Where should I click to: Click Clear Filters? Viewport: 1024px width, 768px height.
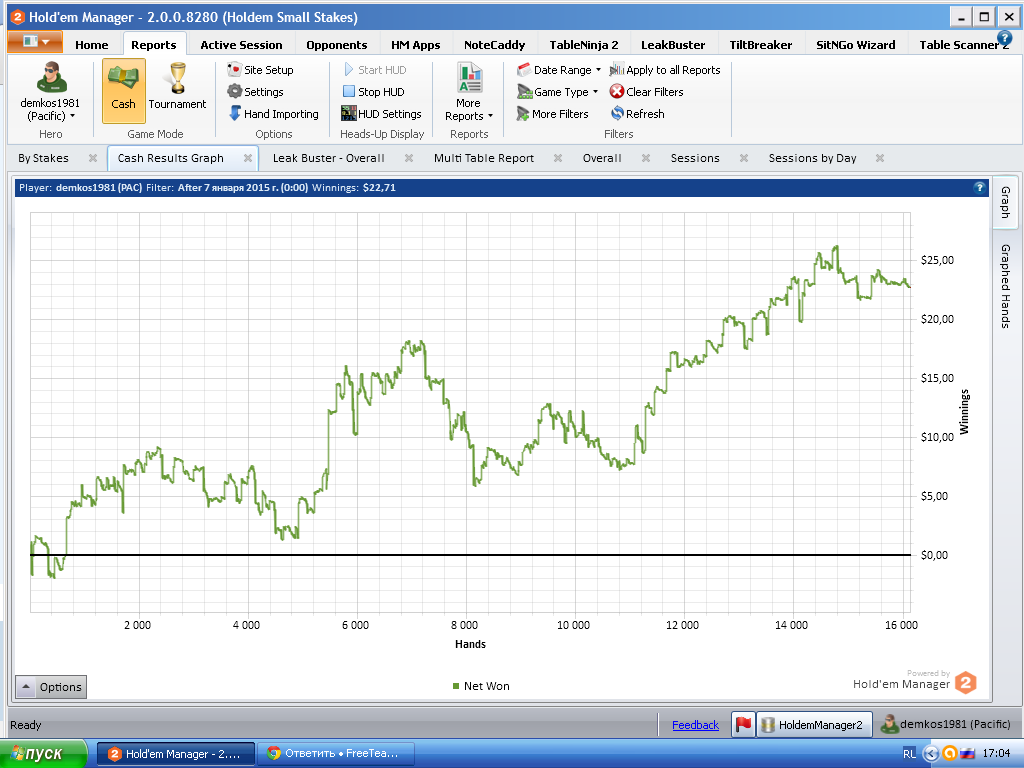[x=647, y=92]
